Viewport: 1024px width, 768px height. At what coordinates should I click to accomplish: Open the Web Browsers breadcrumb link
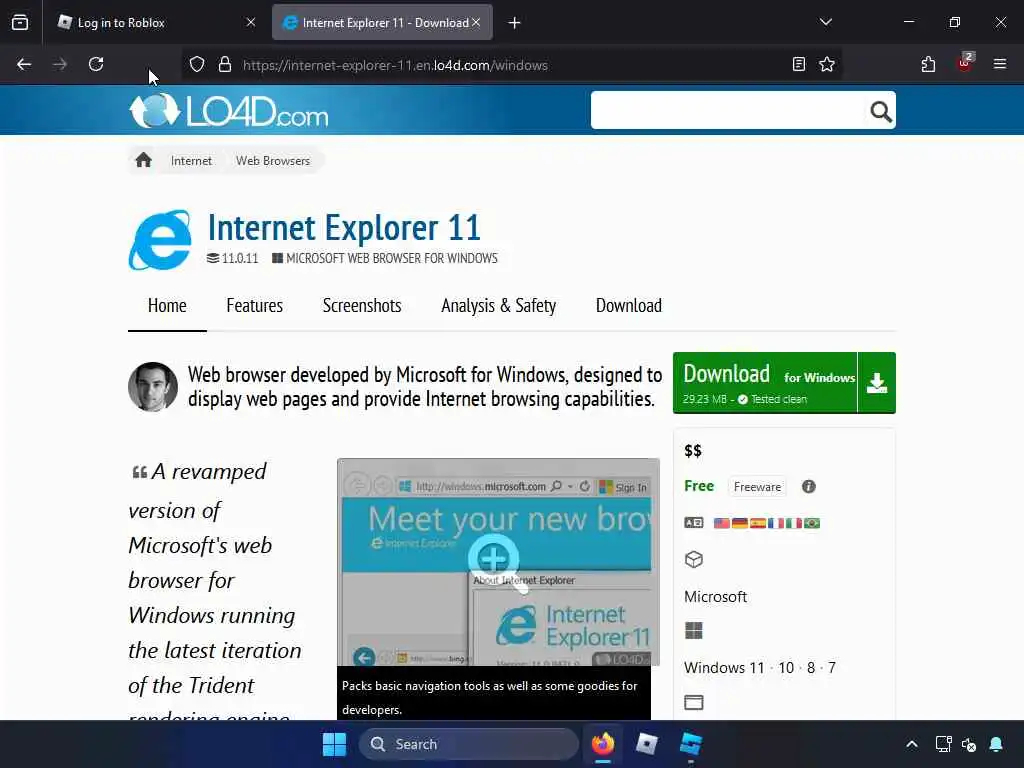pos(273,161)
